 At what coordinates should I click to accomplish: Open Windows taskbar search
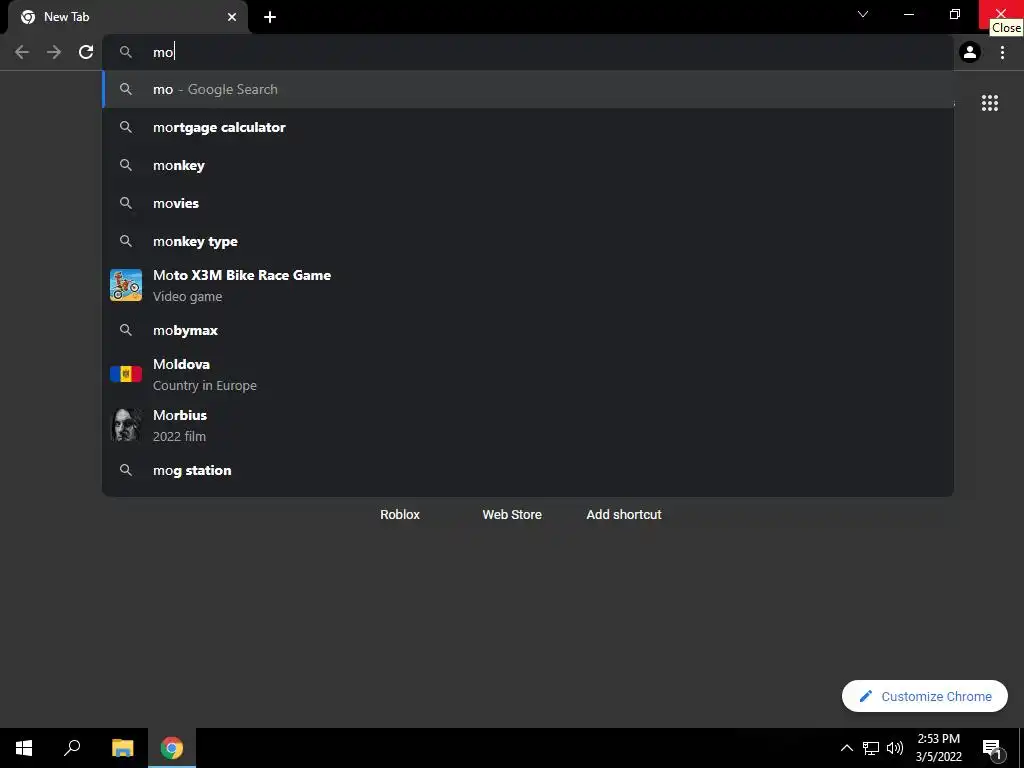tap(72, 748)
